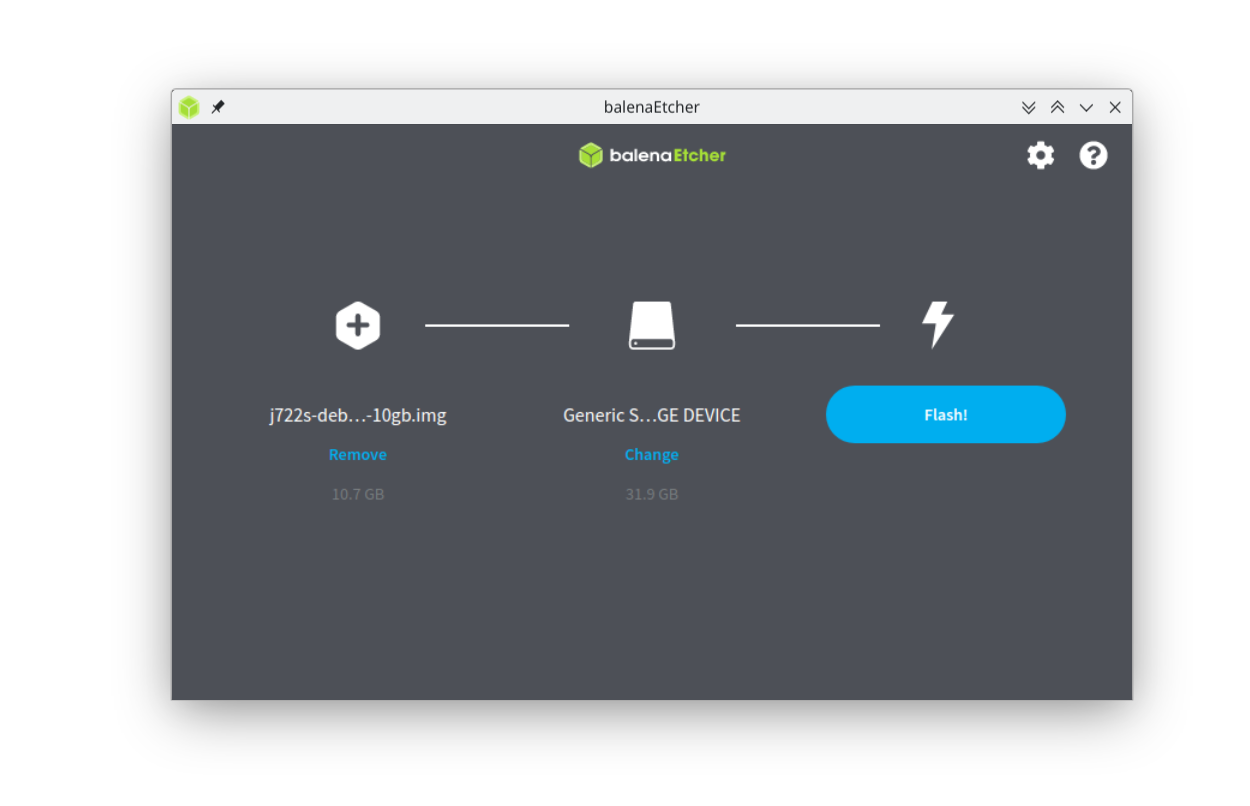Open the Etcher settings gear
Viewport: 1250px width, 806px height.
coord(1040,155)
